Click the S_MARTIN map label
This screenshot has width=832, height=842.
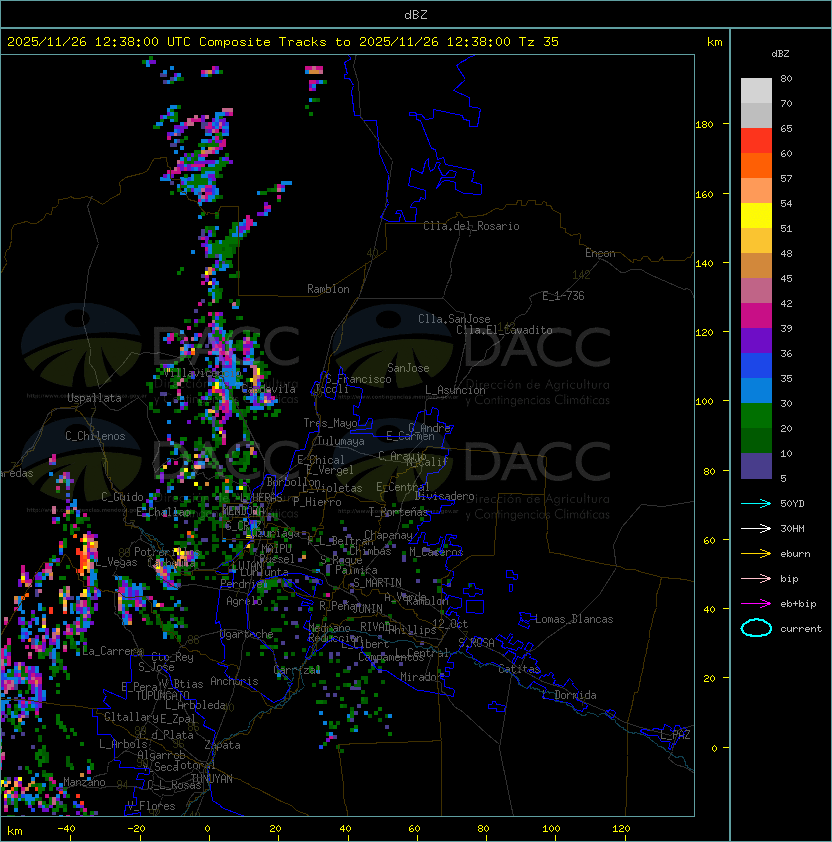click(377, 583)
